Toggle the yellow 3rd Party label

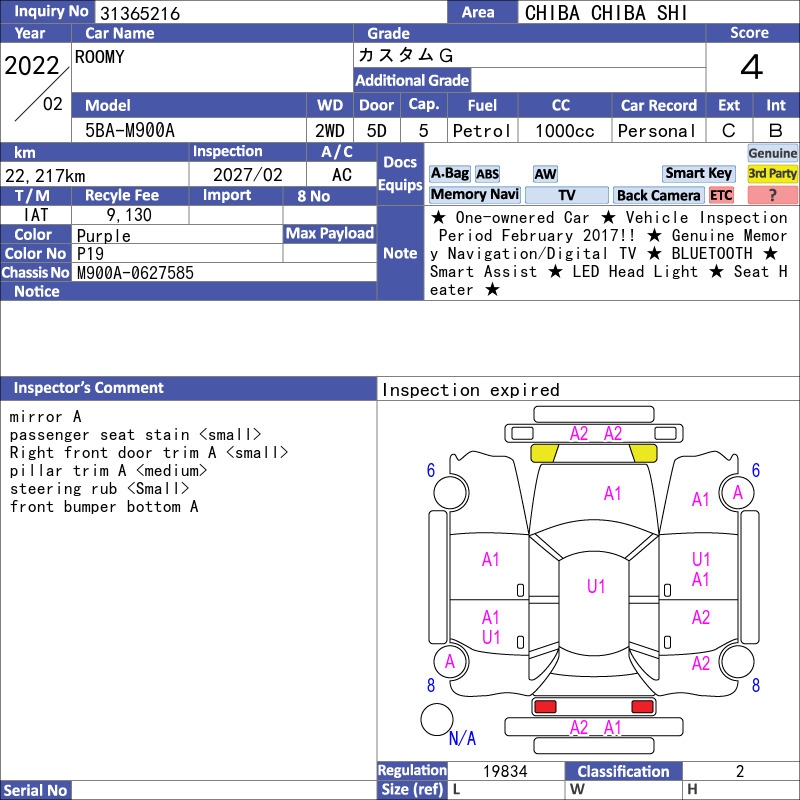772,173
